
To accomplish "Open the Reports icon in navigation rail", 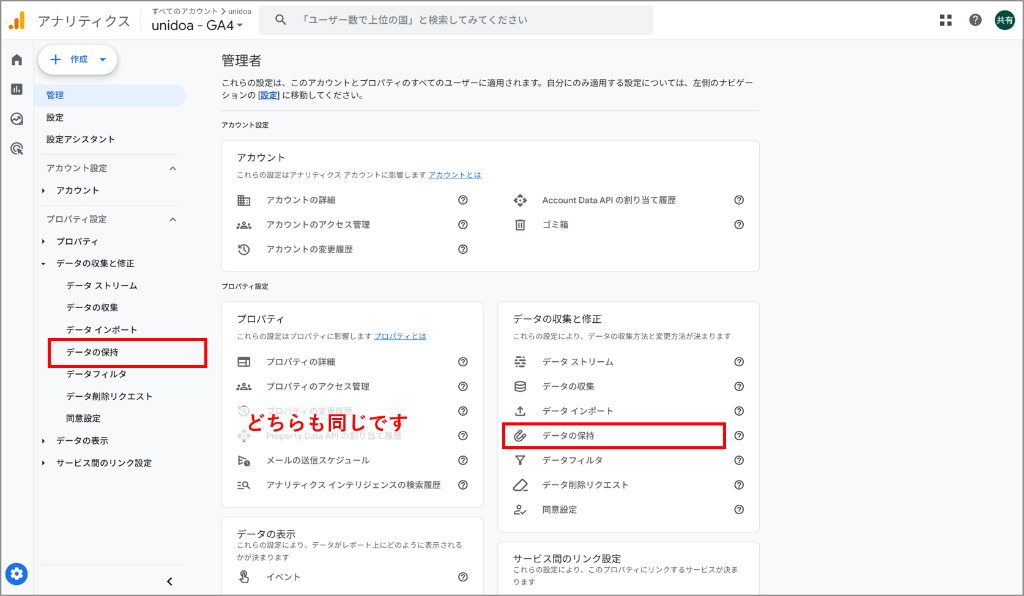I will point(15,89).
